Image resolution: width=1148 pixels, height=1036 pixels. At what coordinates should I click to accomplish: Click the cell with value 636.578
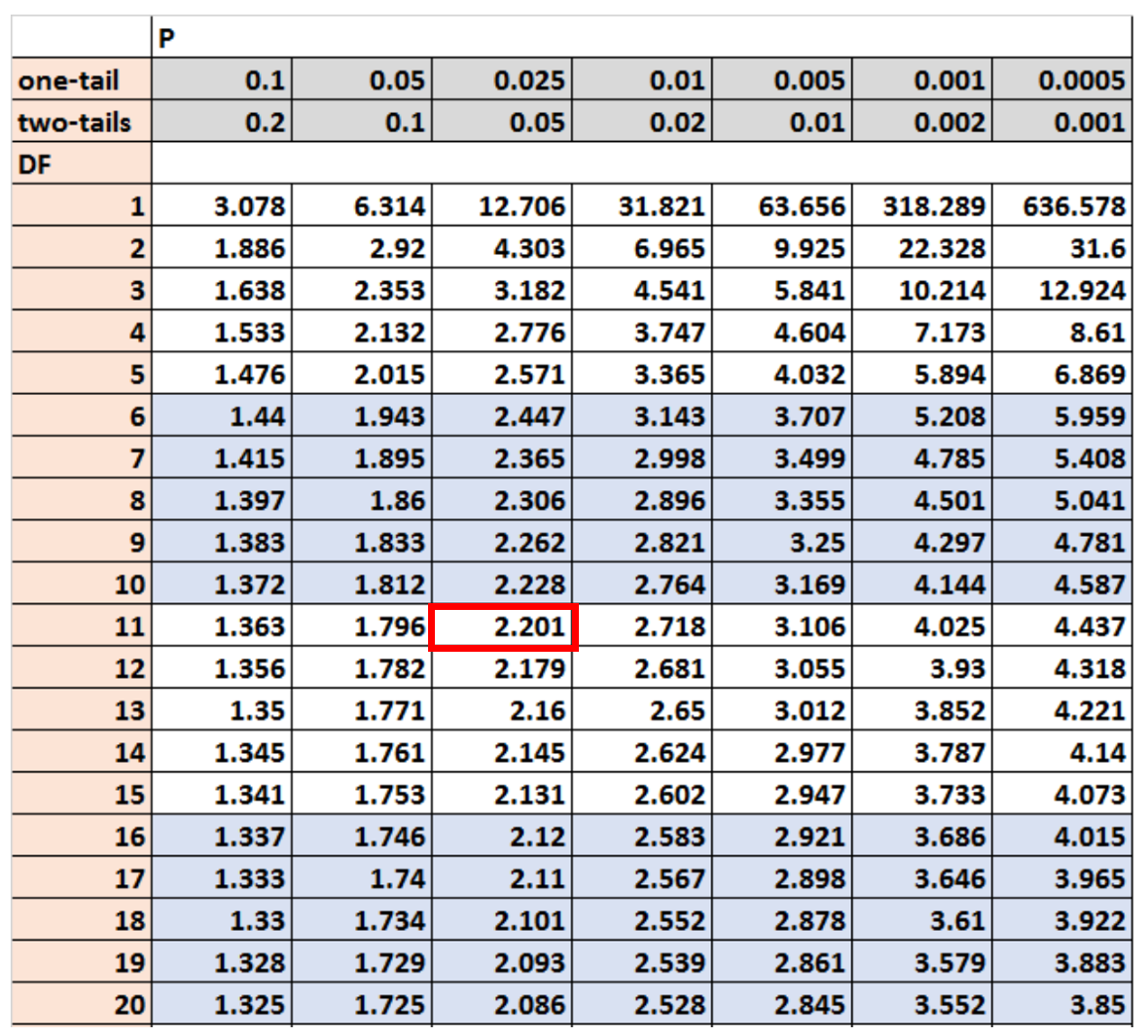pyautogui.click(x=1062, y=206)
